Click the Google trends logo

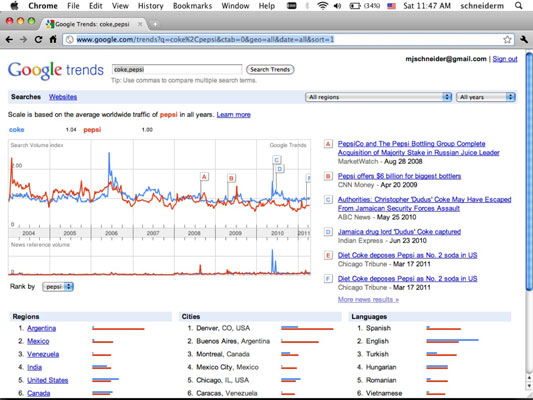click(x=56, y=70)
